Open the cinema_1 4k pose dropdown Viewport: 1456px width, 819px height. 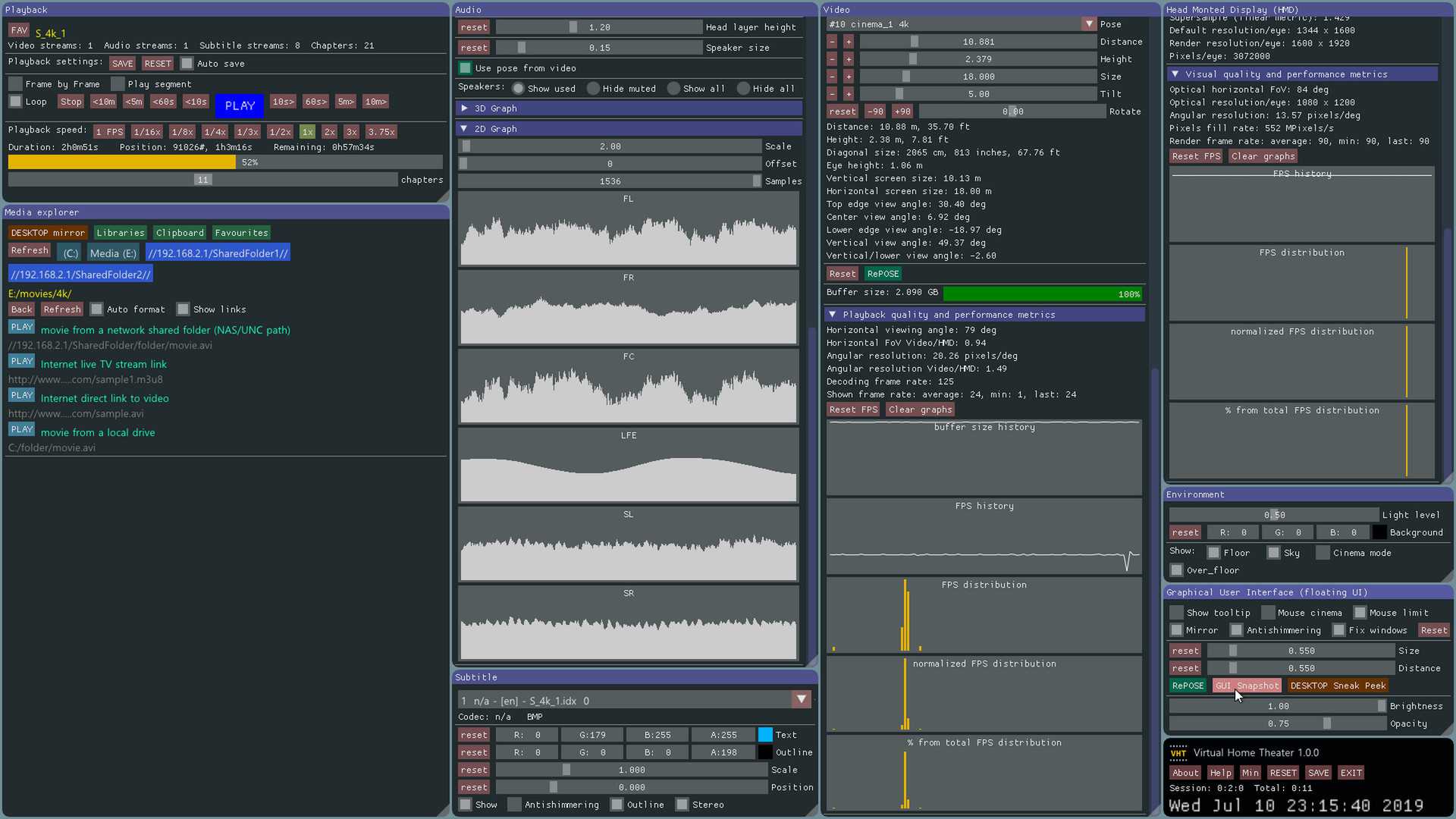(1089, 24)
